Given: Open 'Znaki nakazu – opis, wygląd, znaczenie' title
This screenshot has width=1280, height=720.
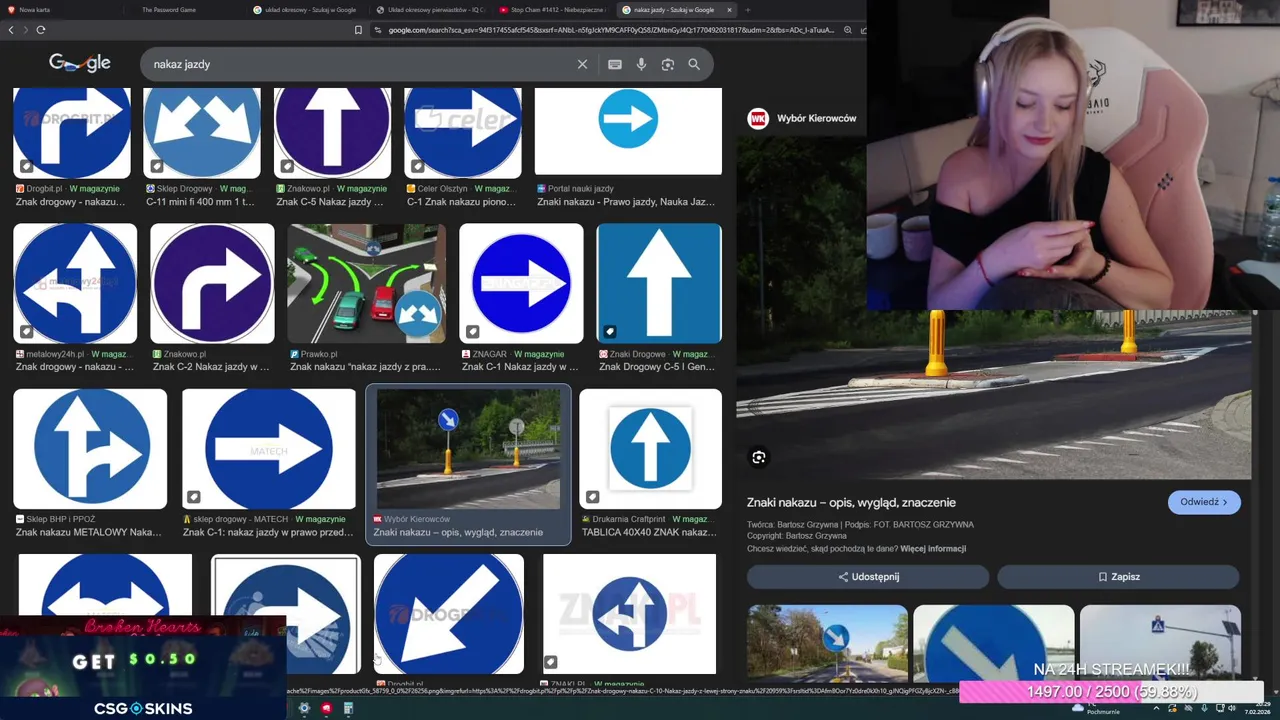Looking at the screenshot, I should point(851,503).
